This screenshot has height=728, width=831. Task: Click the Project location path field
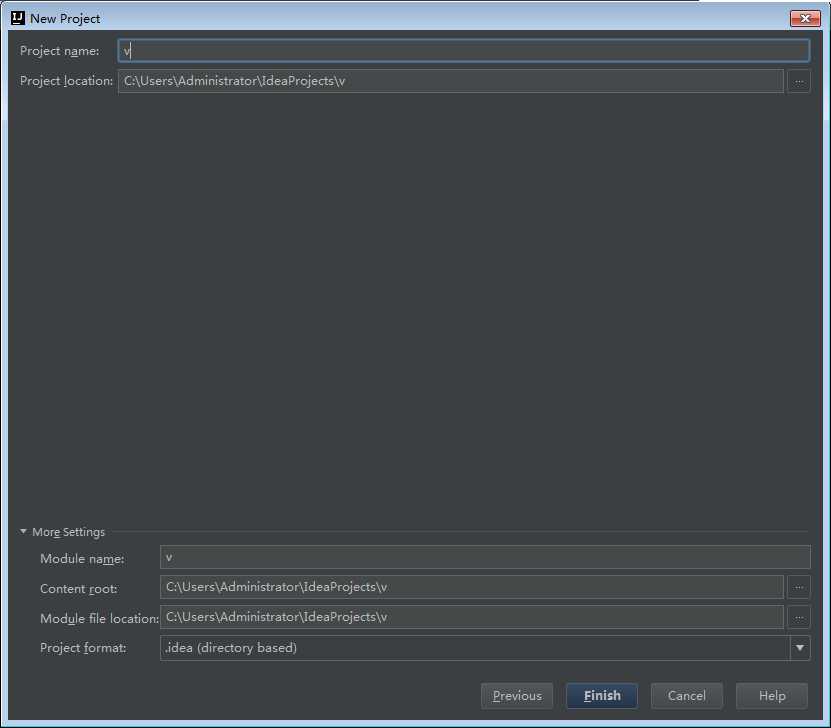pyautogui.click(x=450, y=81)
